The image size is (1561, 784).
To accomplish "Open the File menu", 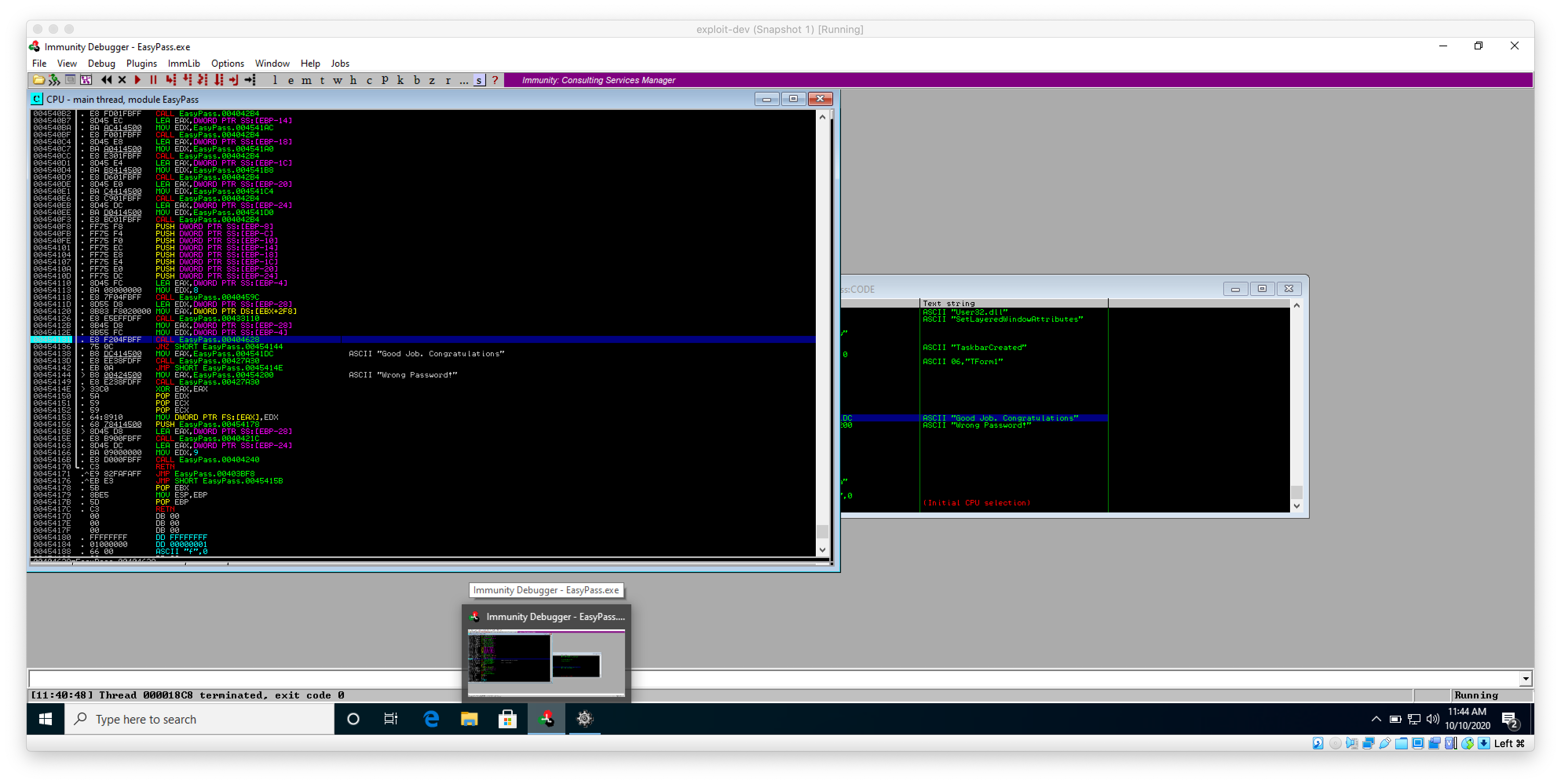I will pyautogui.click(x=39, y=63).
